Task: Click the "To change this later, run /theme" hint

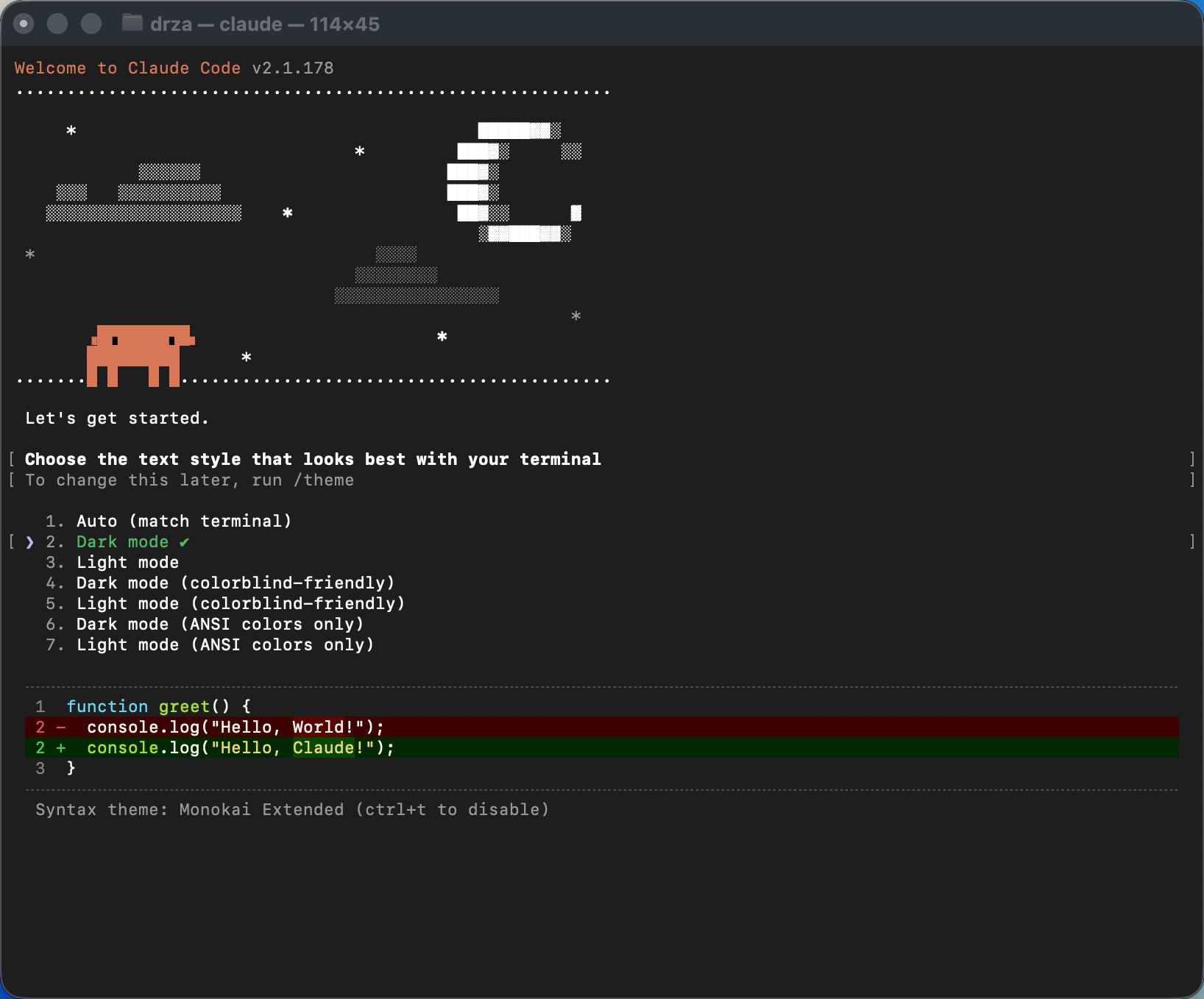Action: point(189,480)
